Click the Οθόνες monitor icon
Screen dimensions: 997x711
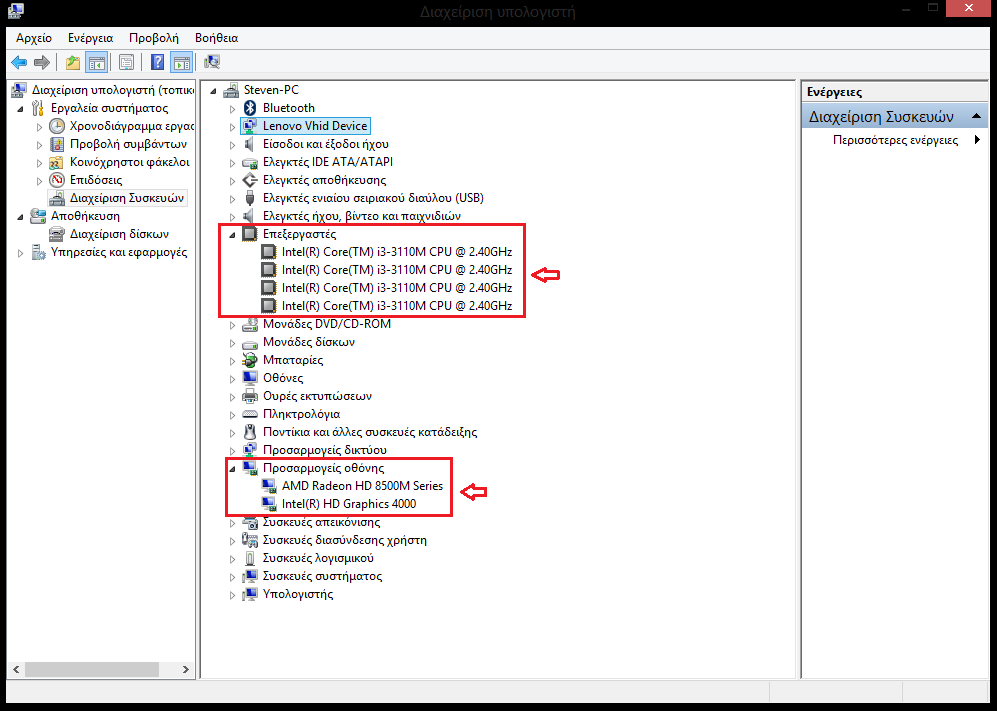[x=250, y=378]
